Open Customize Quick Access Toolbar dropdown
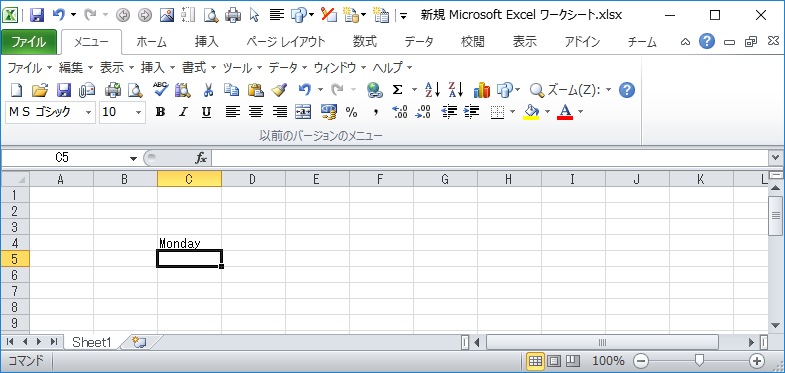The height and width of the screenshot is (373, 785). tap(404, 16)
